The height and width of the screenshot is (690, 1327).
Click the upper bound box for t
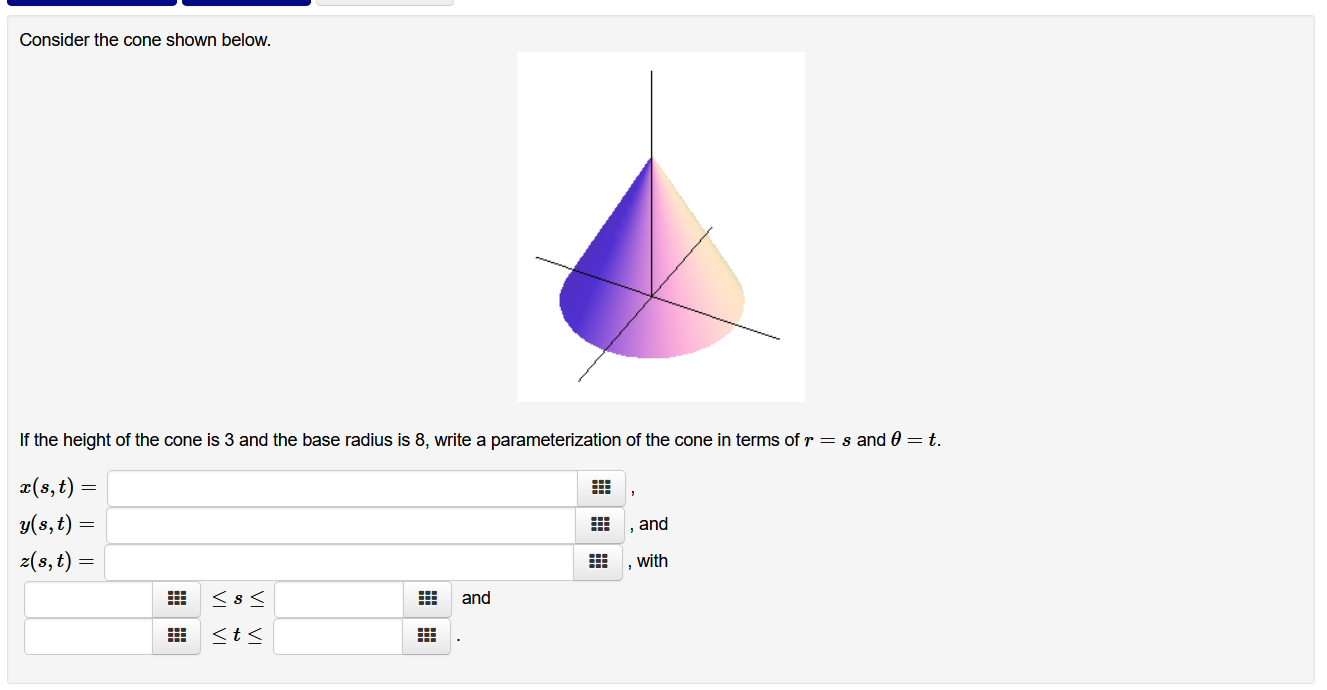[x=337, y=635]
